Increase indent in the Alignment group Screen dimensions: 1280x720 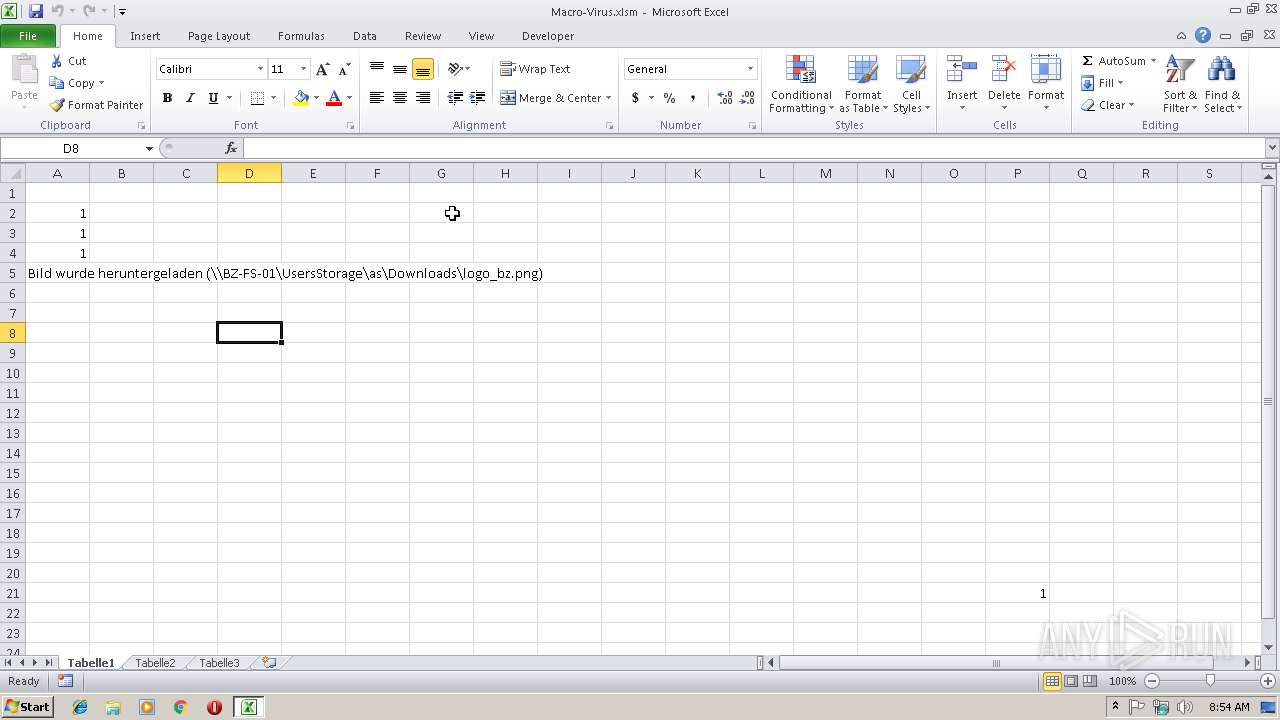pos(478,98)
